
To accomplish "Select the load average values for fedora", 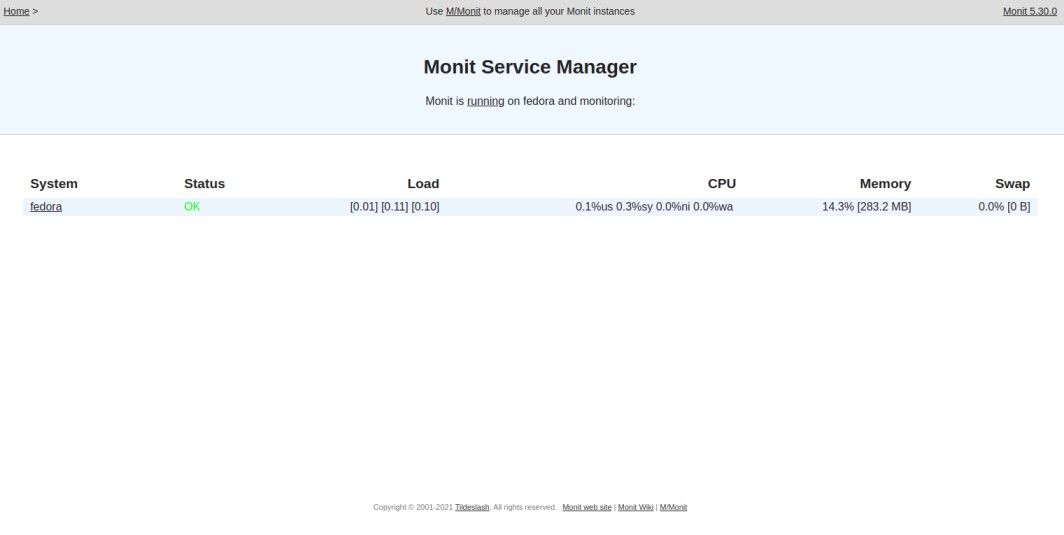I will point(394,207).
